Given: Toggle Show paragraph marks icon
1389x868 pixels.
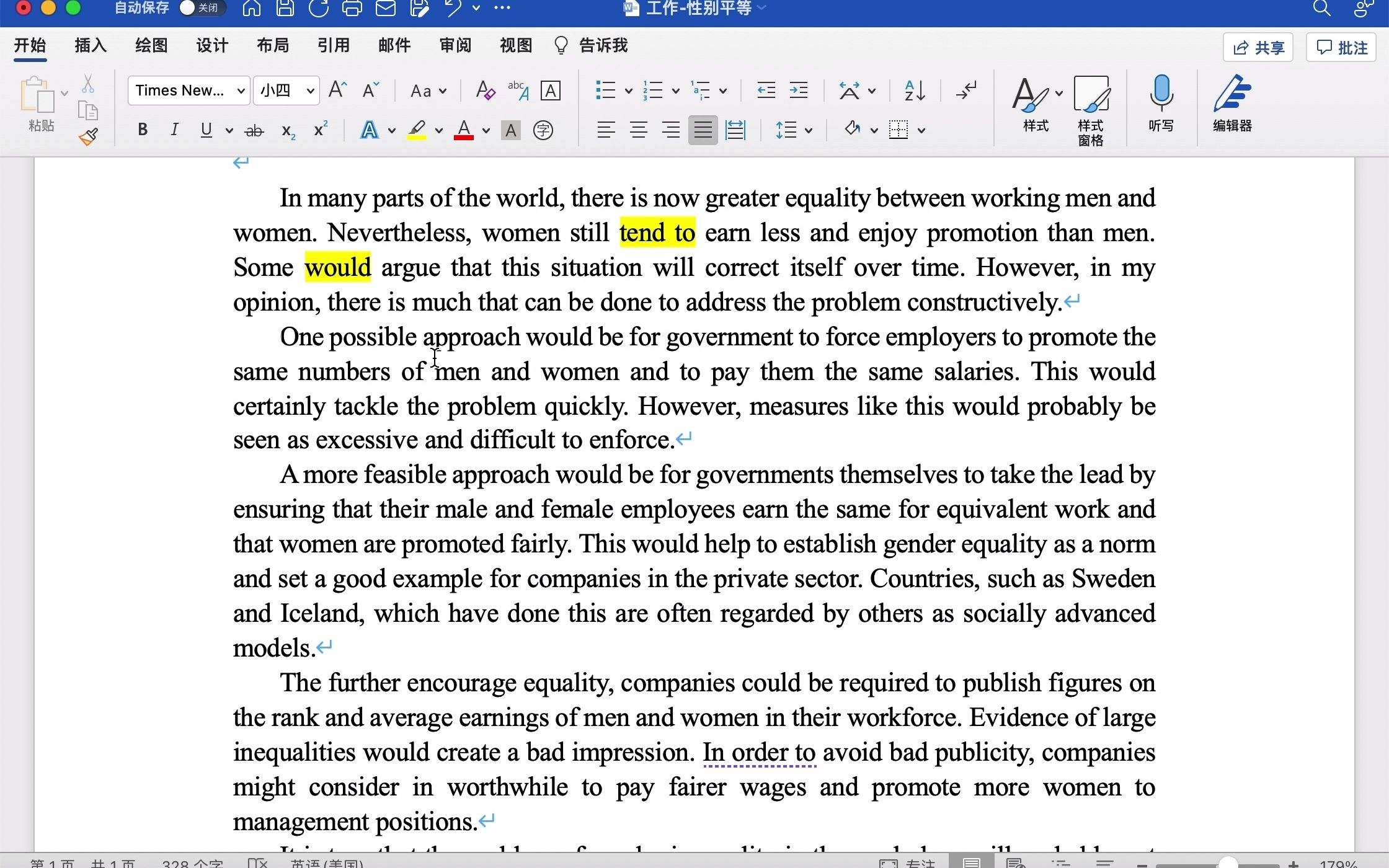Looking at the screenshot, I should [x=966, y=91].
